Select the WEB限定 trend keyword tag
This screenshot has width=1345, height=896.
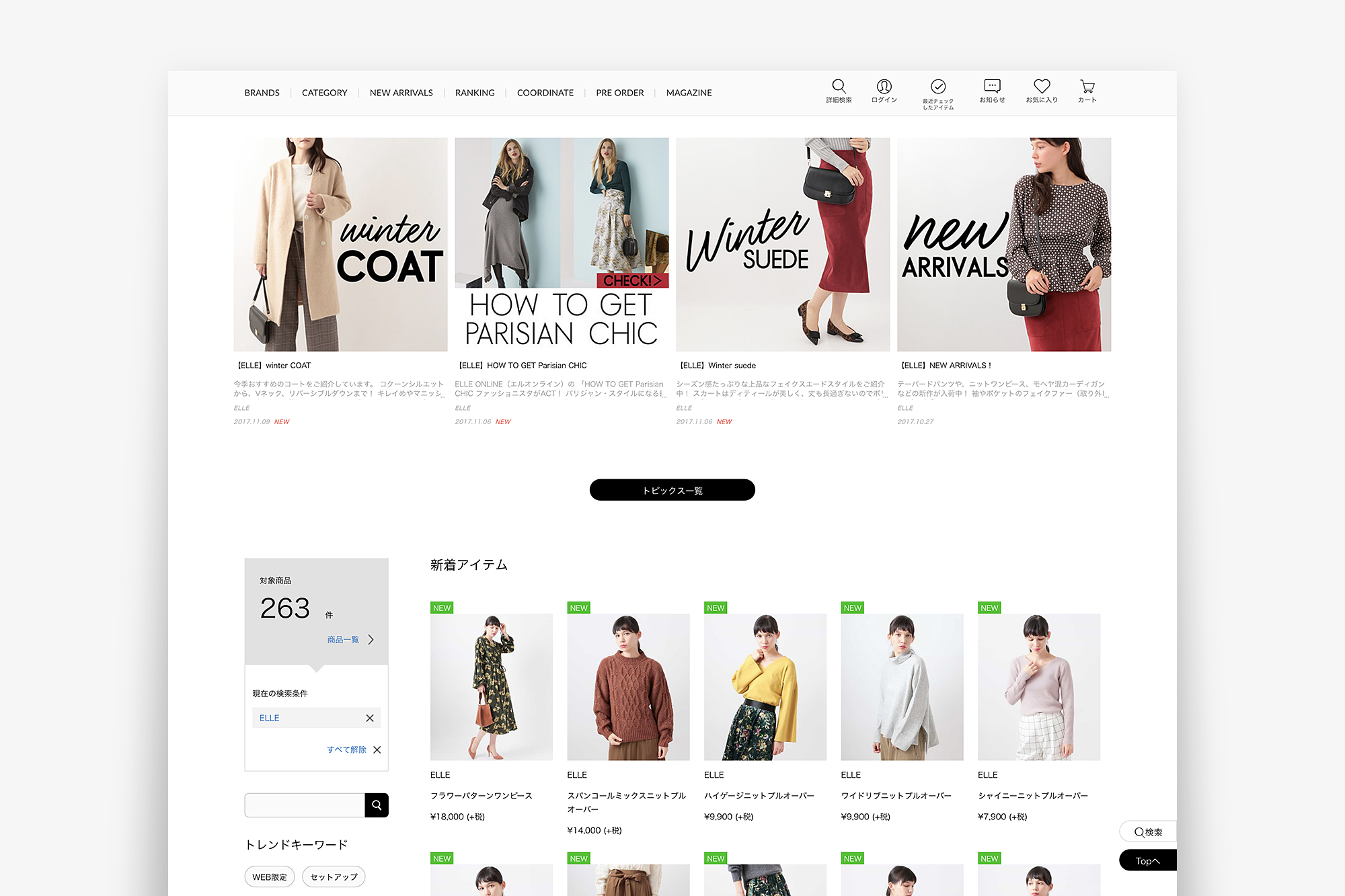(x=269, y=877)
